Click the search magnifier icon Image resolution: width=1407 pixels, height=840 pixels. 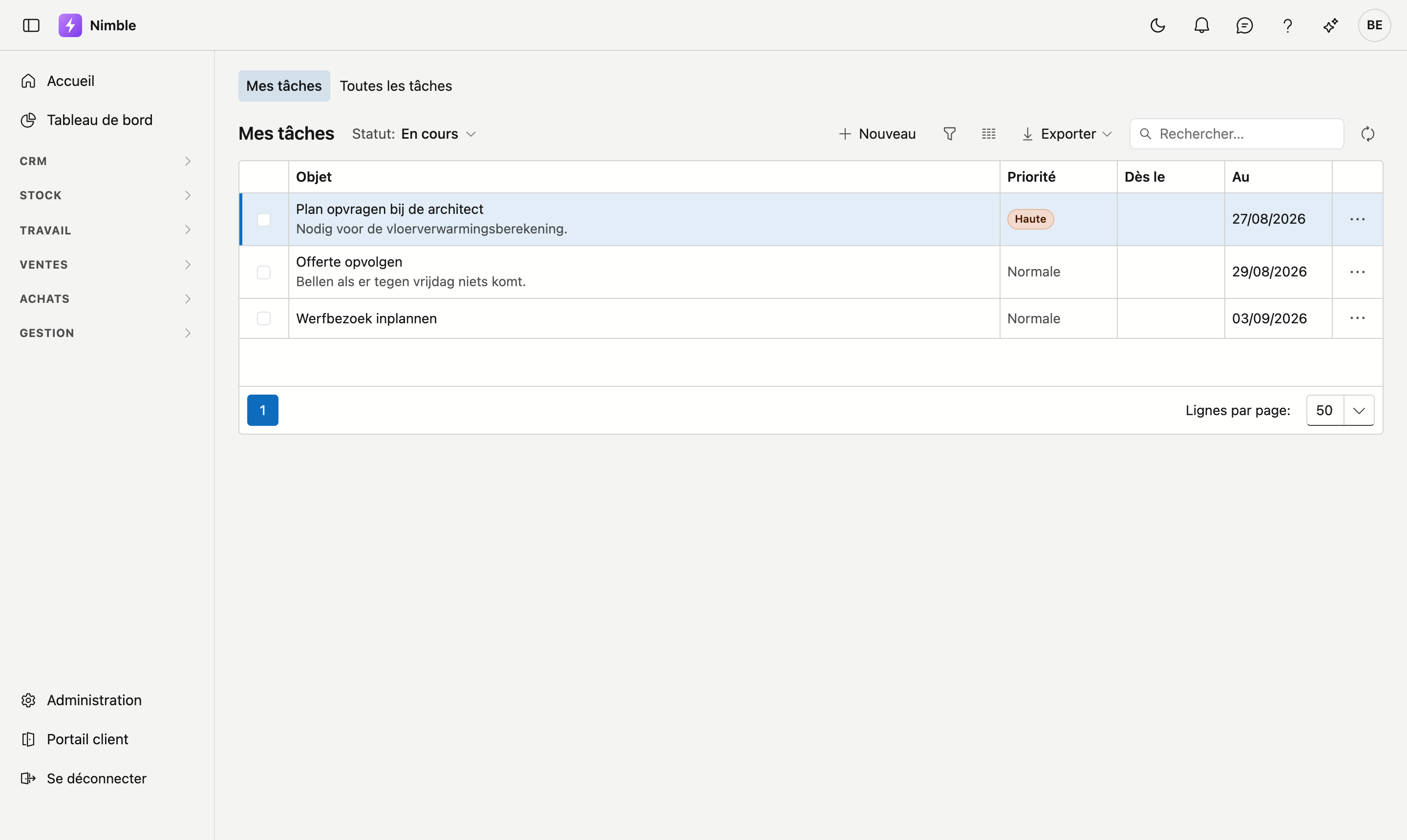click(1145, 134)
